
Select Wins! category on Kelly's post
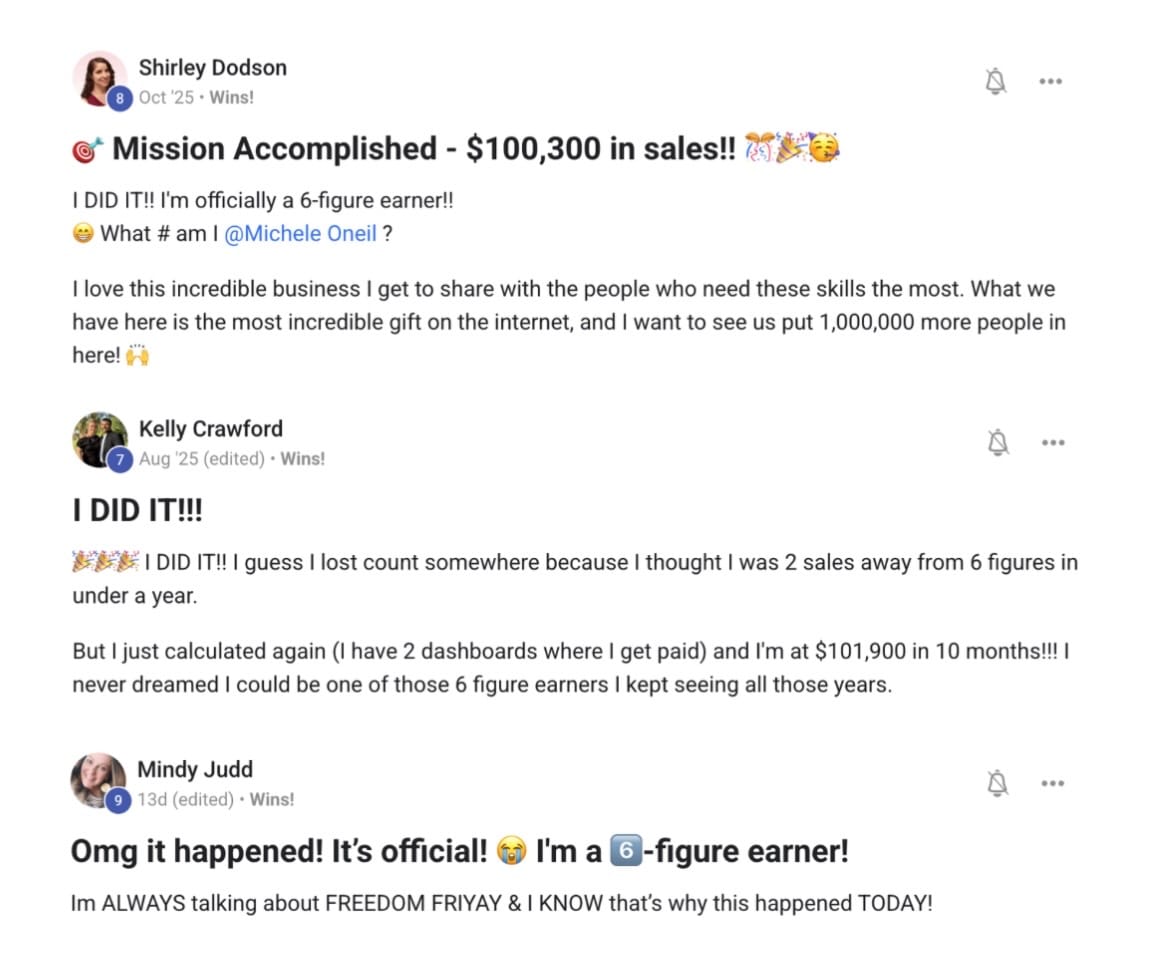(302, 459)
